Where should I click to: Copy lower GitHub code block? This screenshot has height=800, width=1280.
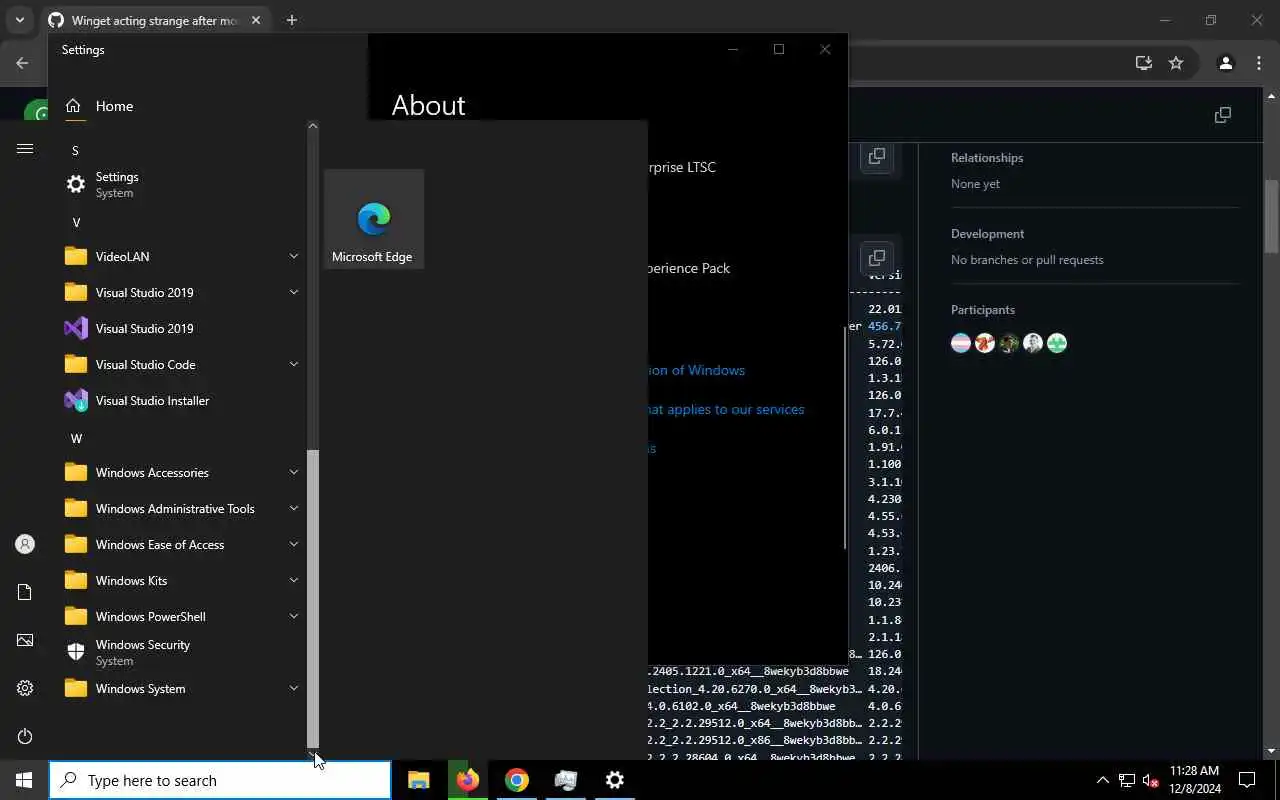pos(877,258)
